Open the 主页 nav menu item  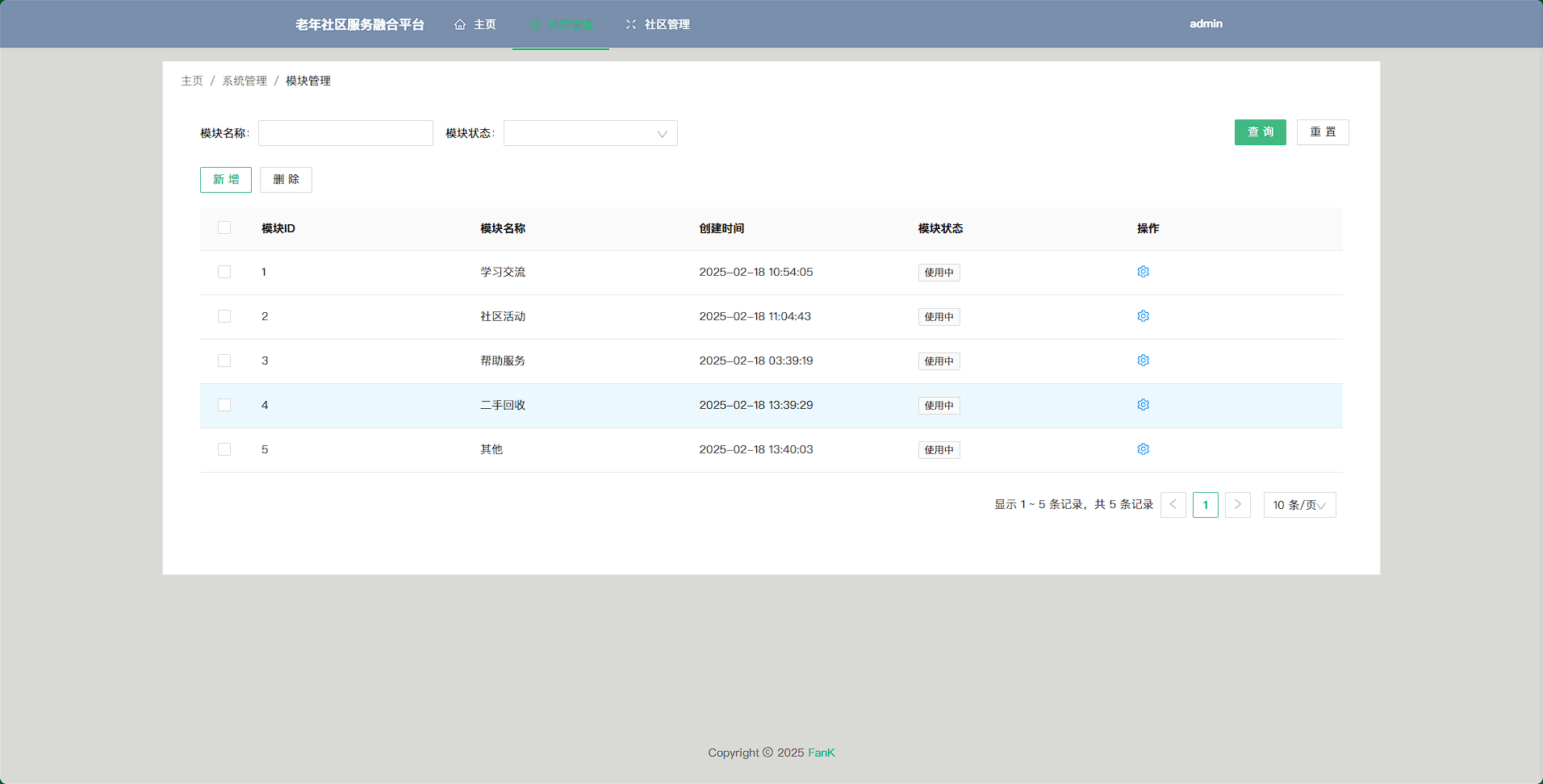(x=475, y=24)
